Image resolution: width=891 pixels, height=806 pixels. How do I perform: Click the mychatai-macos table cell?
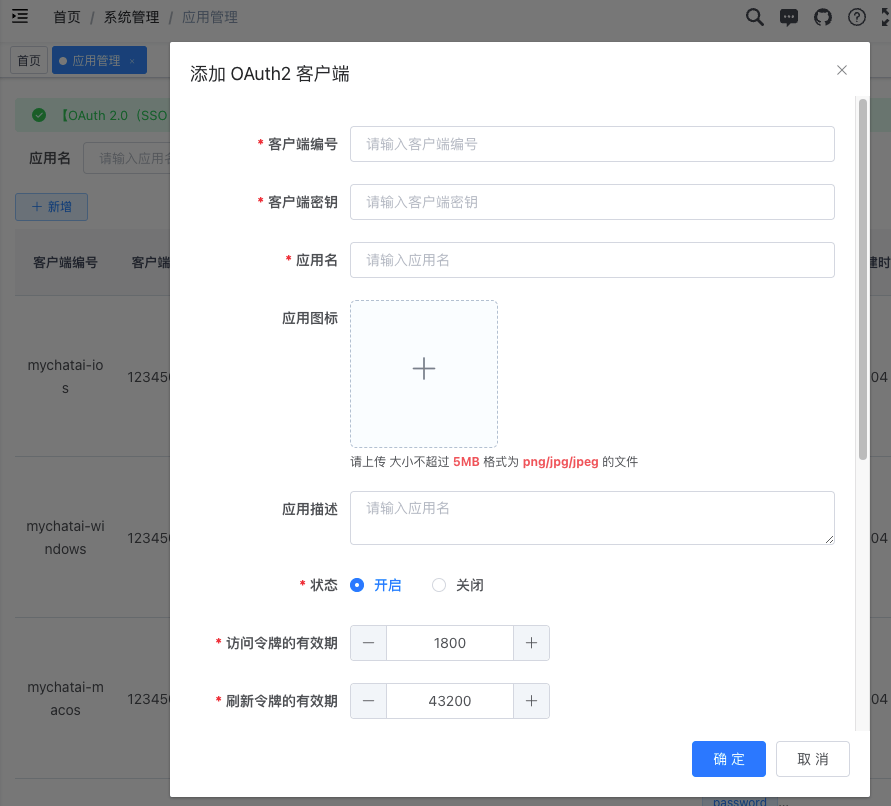tap(65, 698)
